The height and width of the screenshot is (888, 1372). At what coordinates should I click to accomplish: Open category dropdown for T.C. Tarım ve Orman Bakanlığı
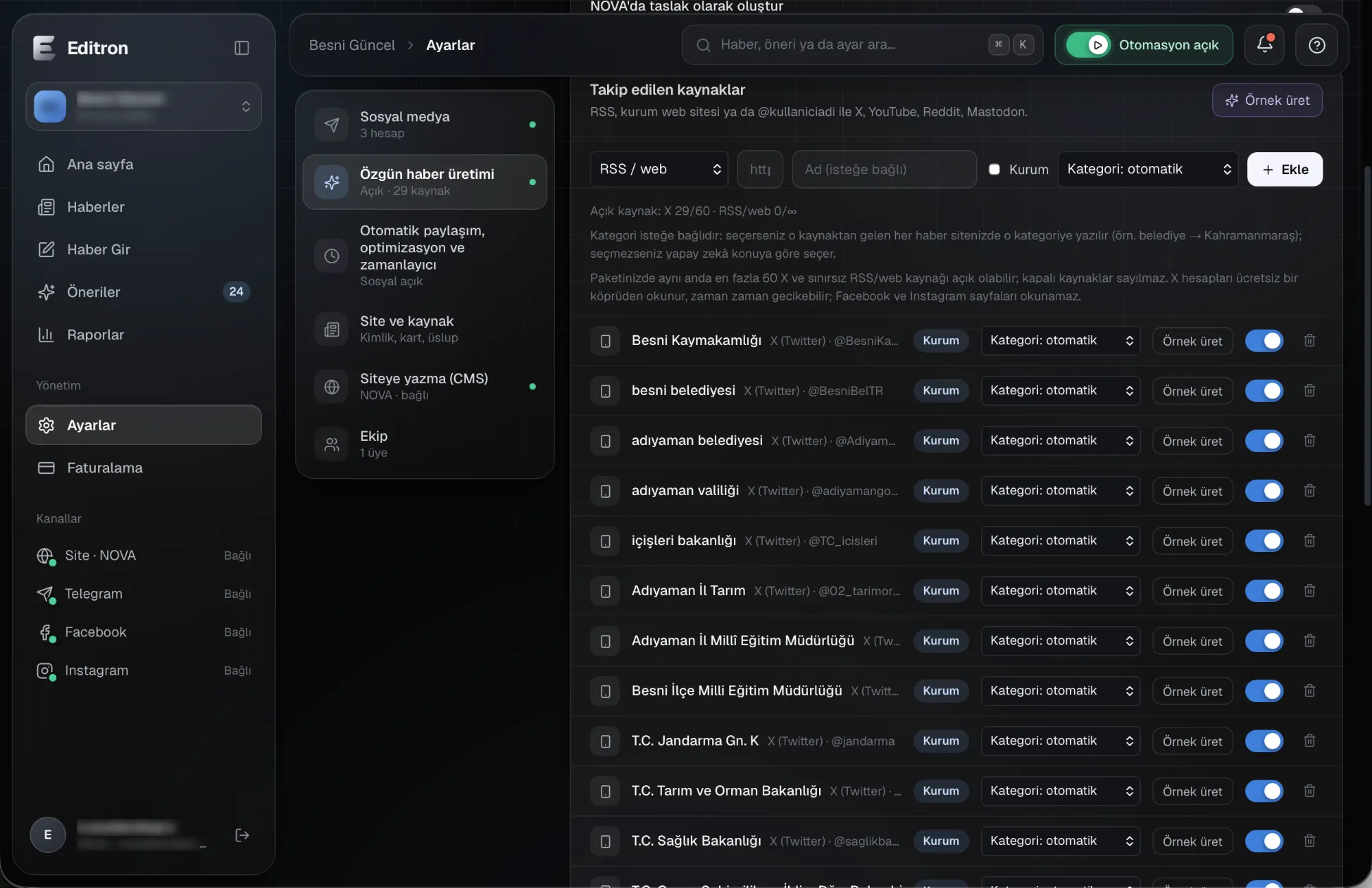pos(1061,791)
